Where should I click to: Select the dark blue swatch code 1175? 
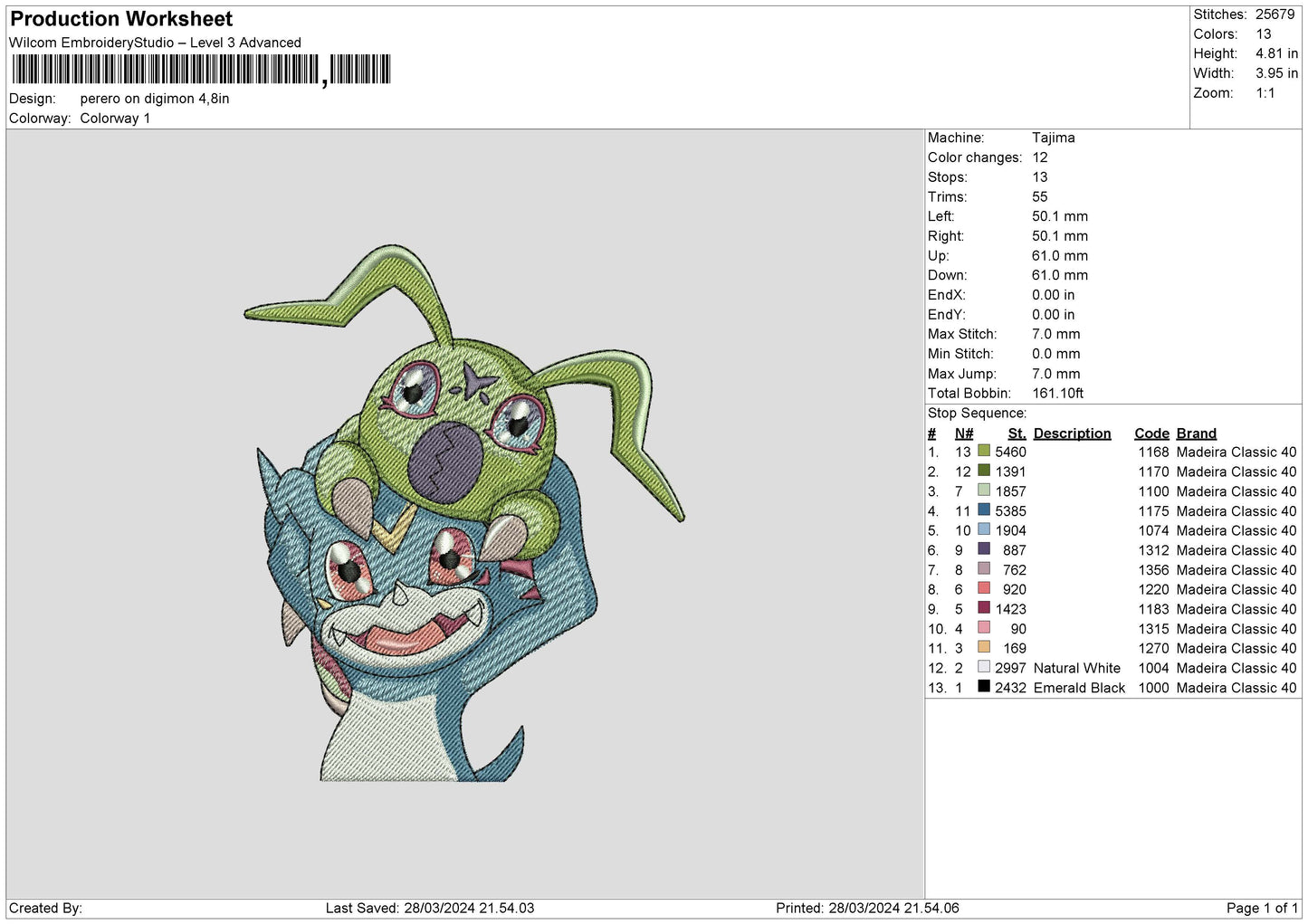coord(983,510)
